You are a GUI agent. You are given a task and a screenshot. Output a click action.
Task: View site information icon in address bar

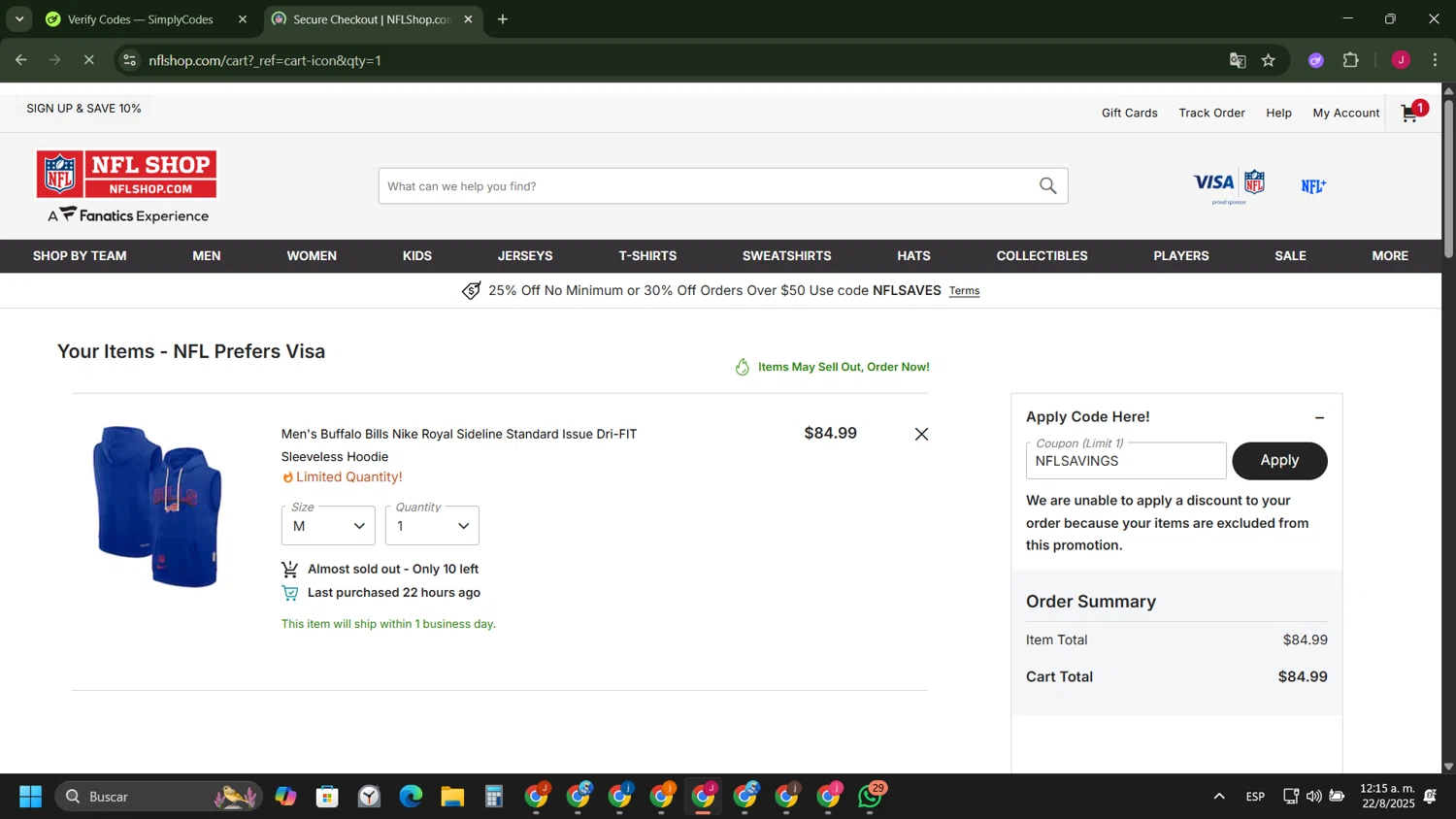(x=129, y=60)
